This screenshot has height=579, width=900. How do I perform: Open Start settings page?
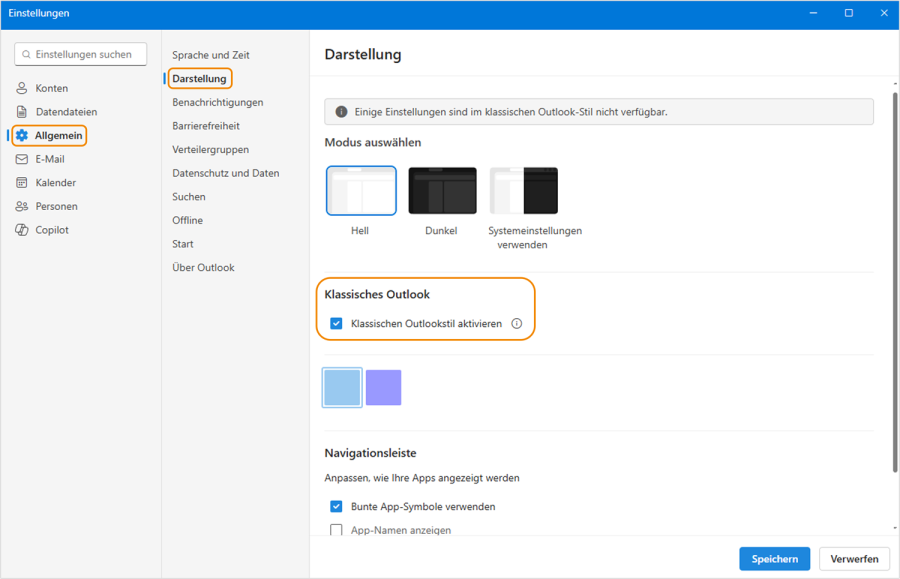[183, 244]
